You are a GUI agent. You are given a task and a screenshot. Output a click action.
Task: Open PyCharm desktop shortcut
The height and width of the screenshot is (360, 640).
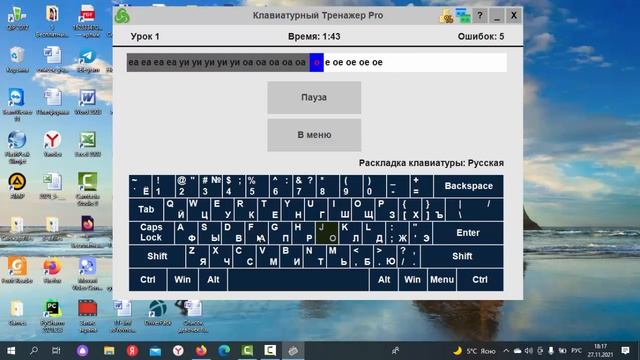point(52,316)
